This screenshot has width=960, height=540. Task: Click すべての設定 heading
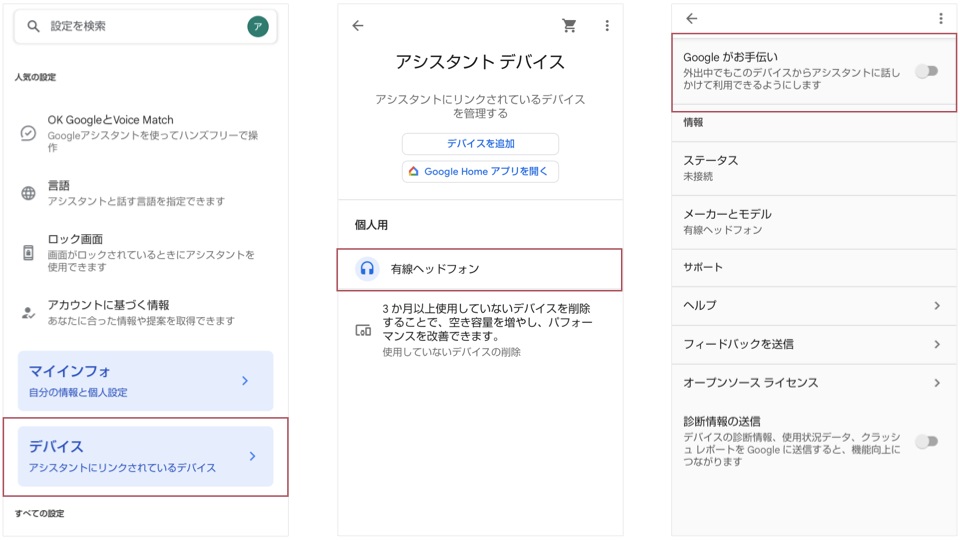tap(39, 514)
